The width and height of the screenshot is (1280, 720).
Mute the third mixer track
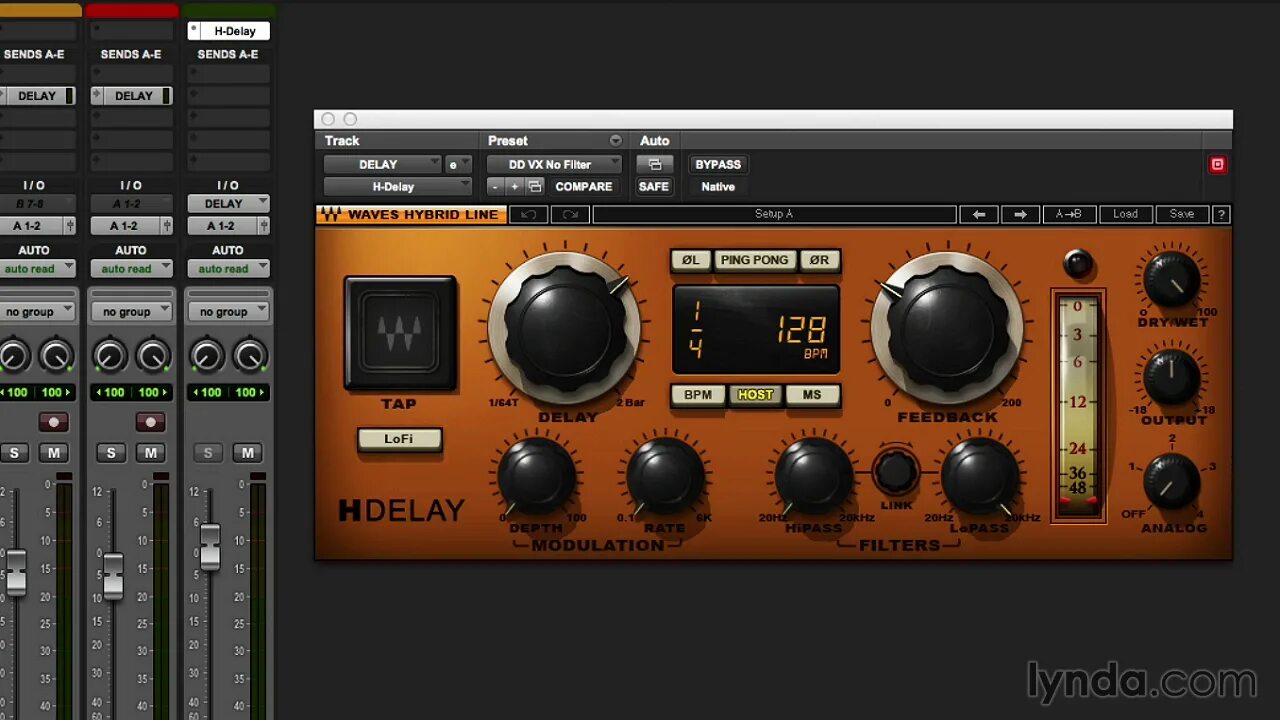coord(248,453)
